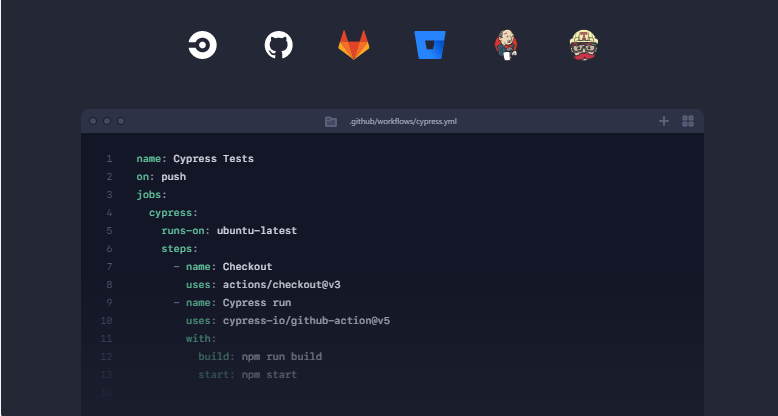
Task: Click line number 10 in gutter
Action: [106, 321]
